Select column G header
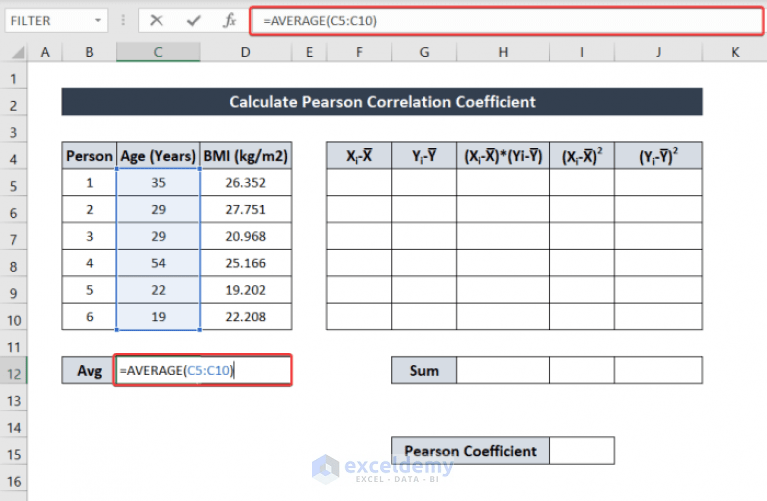767x501 pixels. 424,52
